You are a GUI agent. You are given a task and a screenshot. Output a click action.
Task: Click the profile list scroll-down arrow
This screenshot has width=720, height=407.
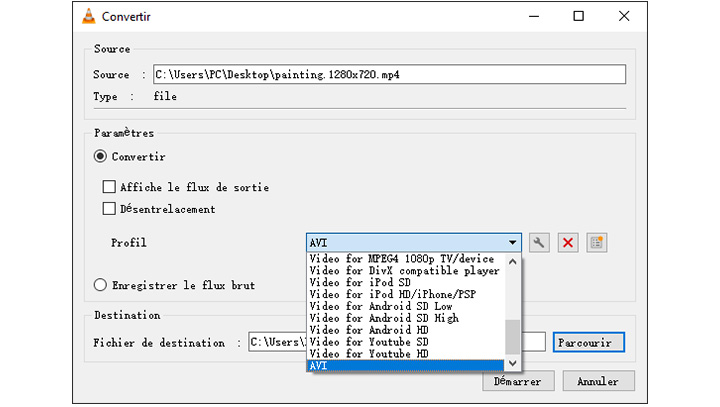[513, 363]
